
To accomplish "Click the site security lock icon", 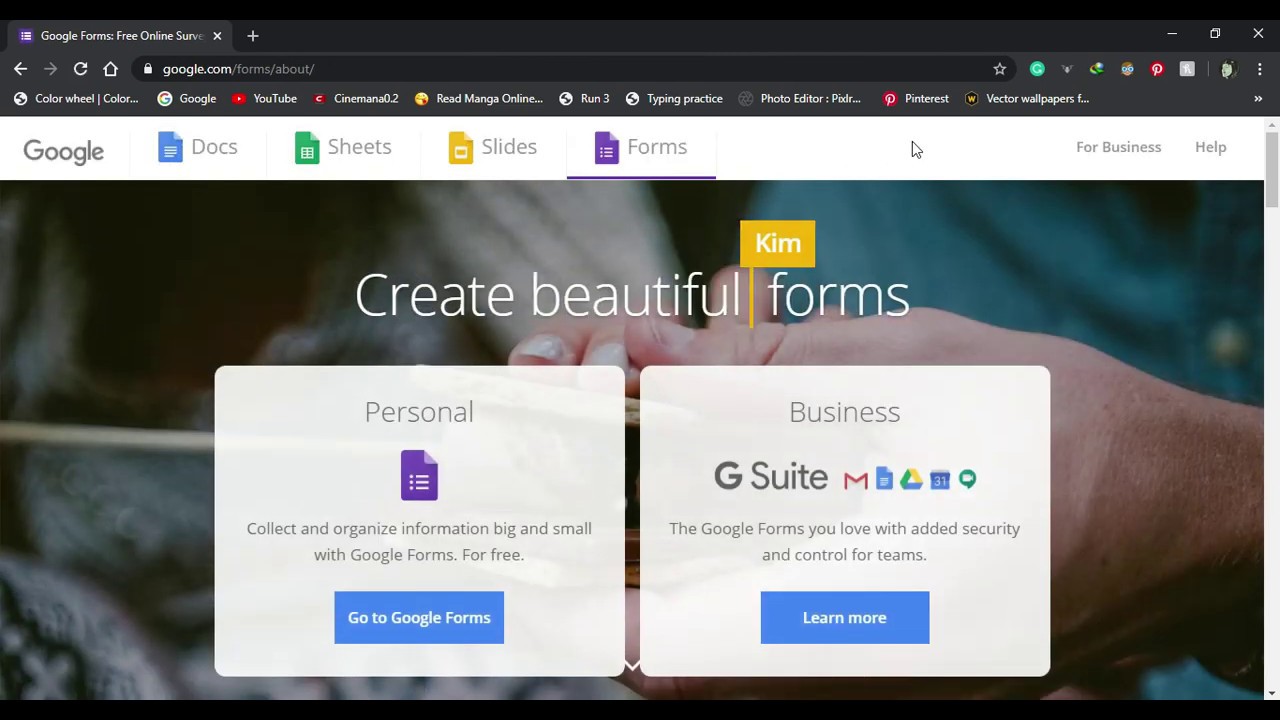I will (148, 69).
